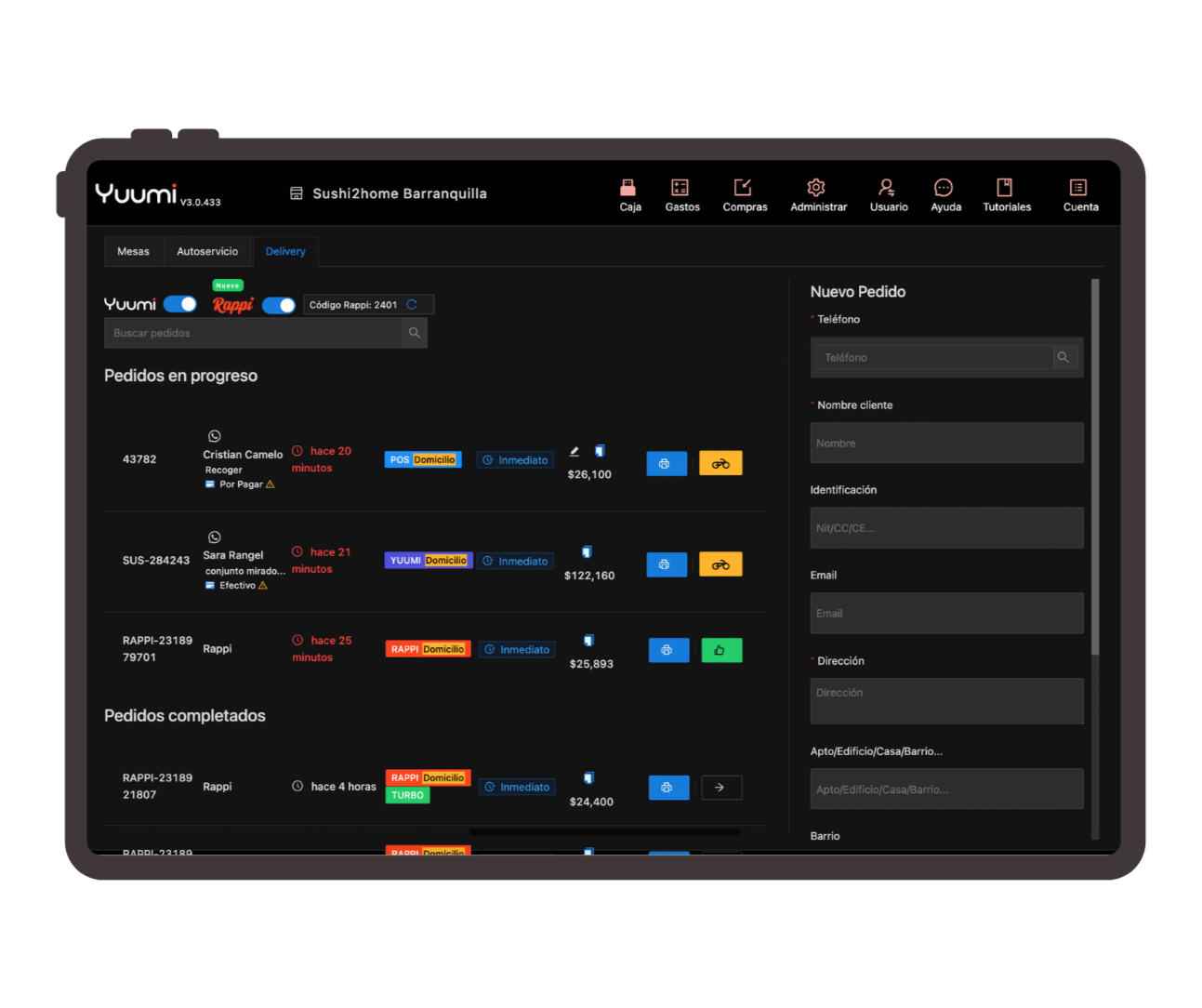The width and height of the screenshot is (1202, 1008).
Task: Click the Nuevo Pedido panel scrollbar
Action: 1095,465
